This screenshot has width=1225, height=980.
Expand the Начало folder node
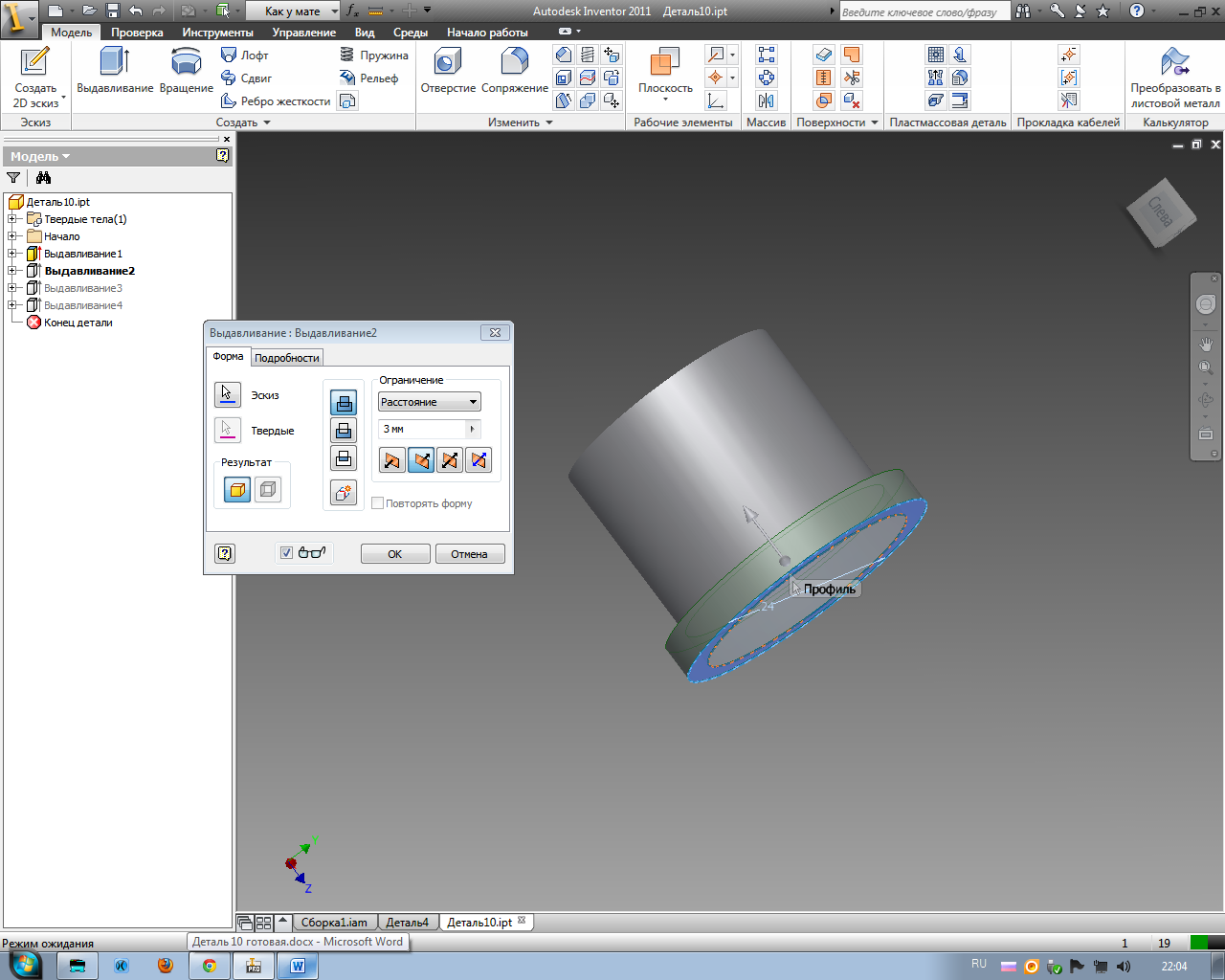[12, 236]
